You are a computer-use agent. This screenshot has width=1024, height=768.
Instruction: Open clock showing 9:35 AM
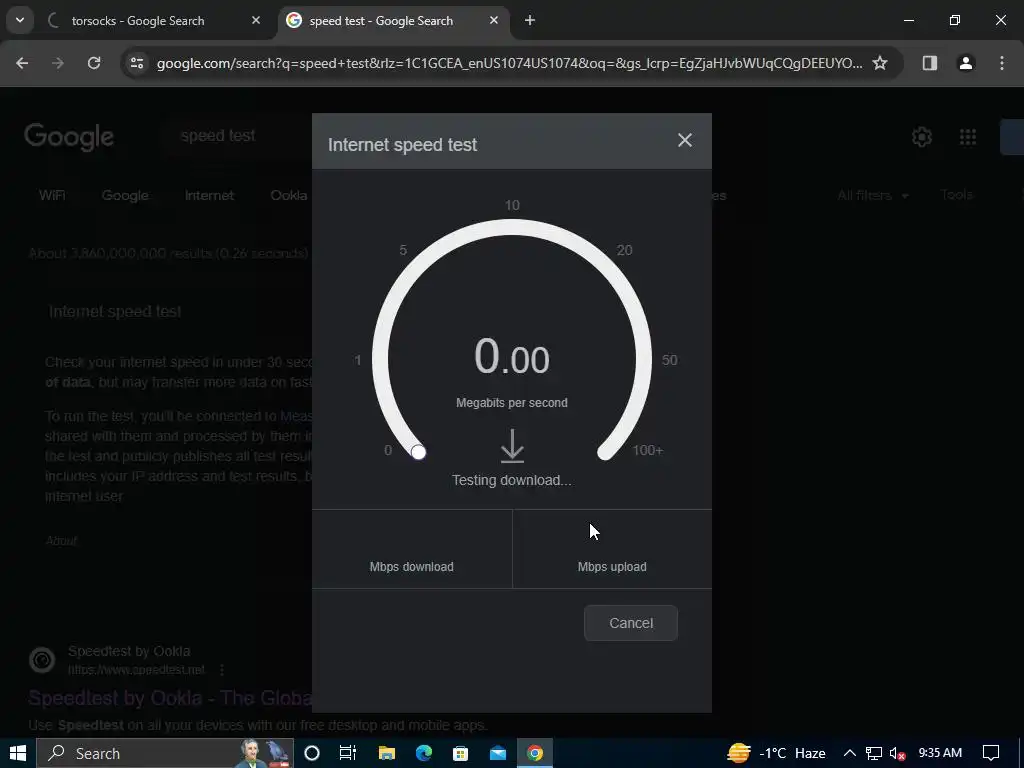[x=940, y=753]
